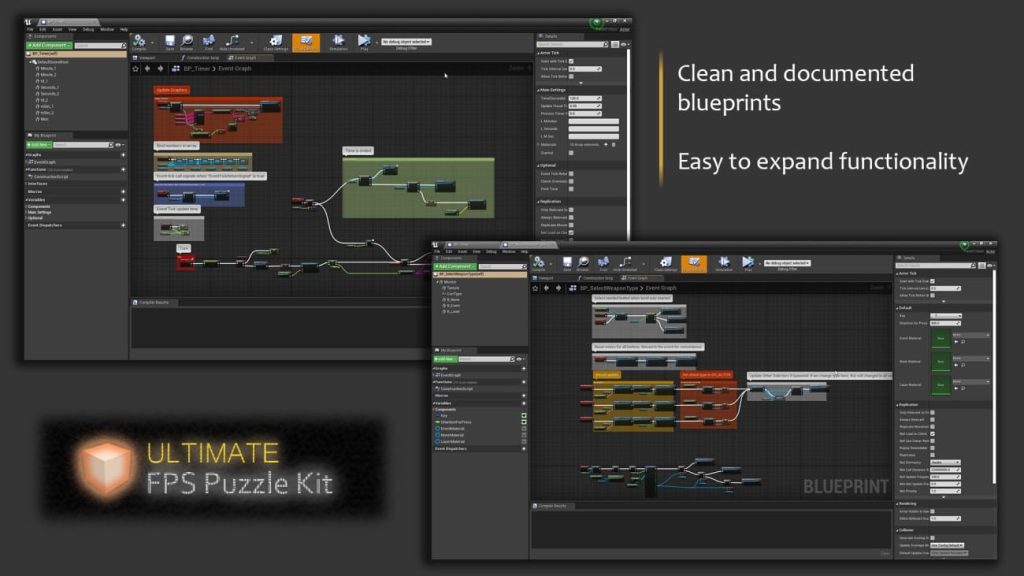Click Class Settings icon in BP_Timer toolbar

point(275,42)
